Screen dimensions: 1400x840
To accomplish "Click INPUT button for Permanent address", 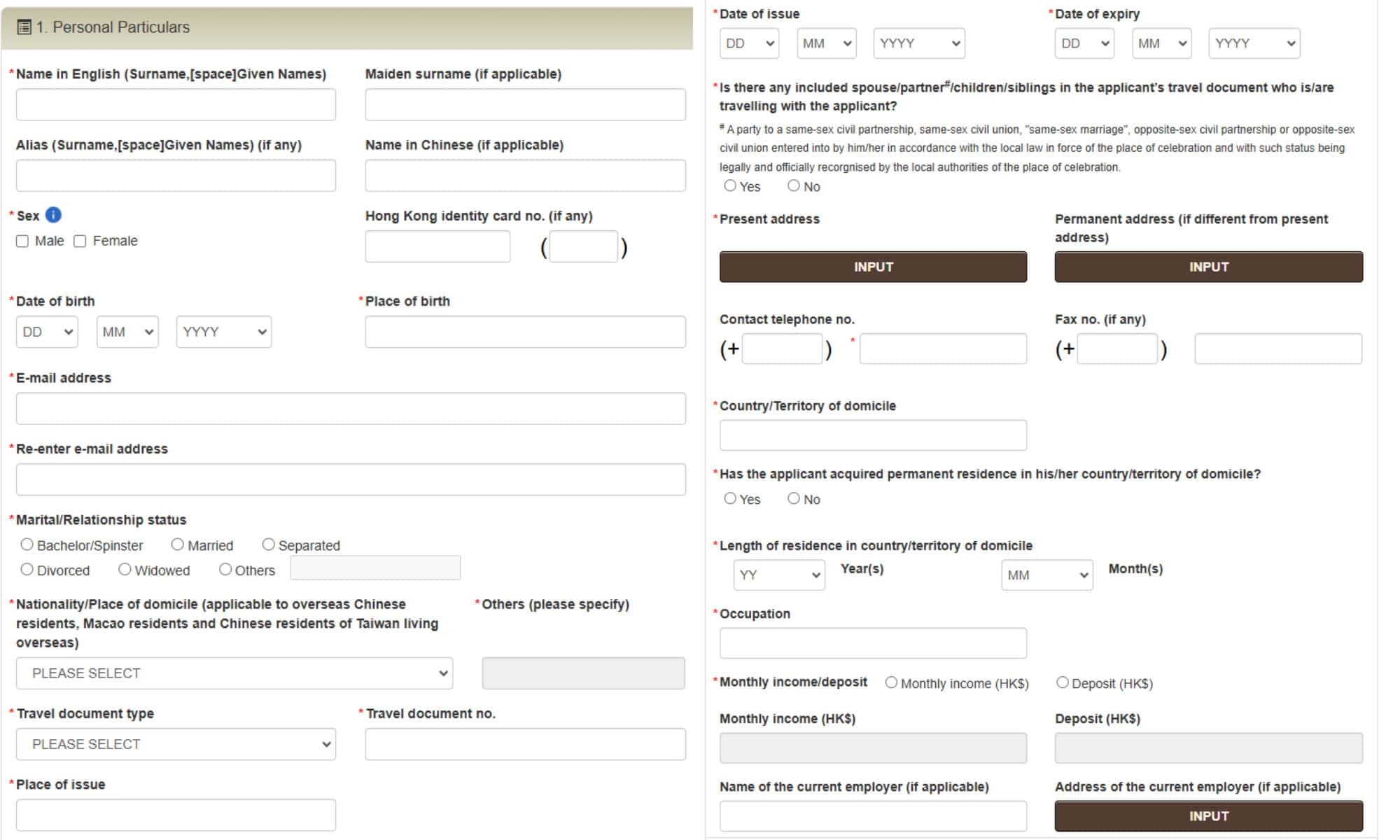I will click(1208, 267).
